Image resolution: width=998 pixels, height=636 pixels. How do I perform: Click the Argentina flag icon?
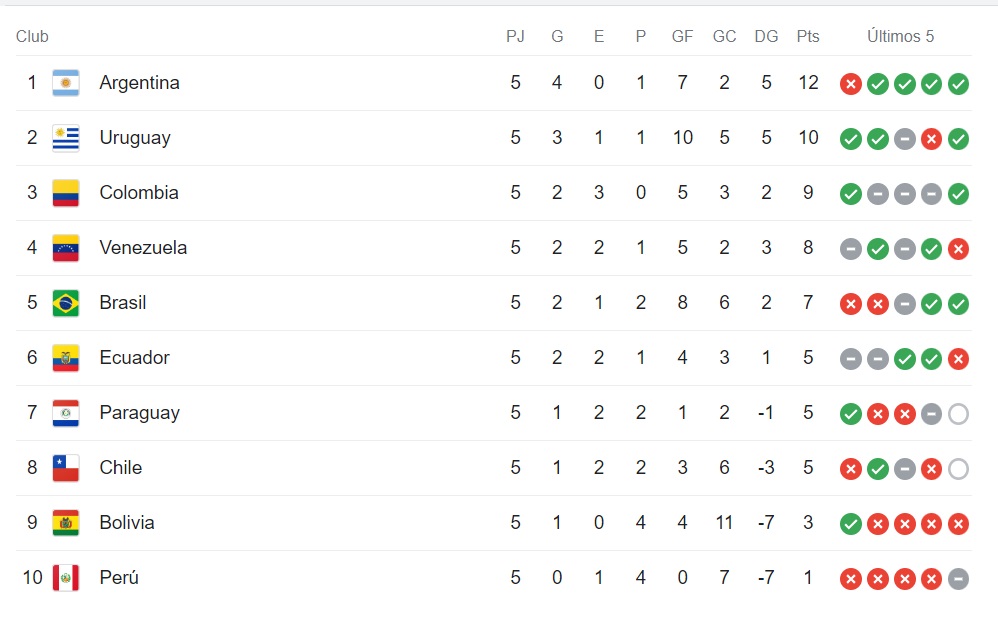66,83
